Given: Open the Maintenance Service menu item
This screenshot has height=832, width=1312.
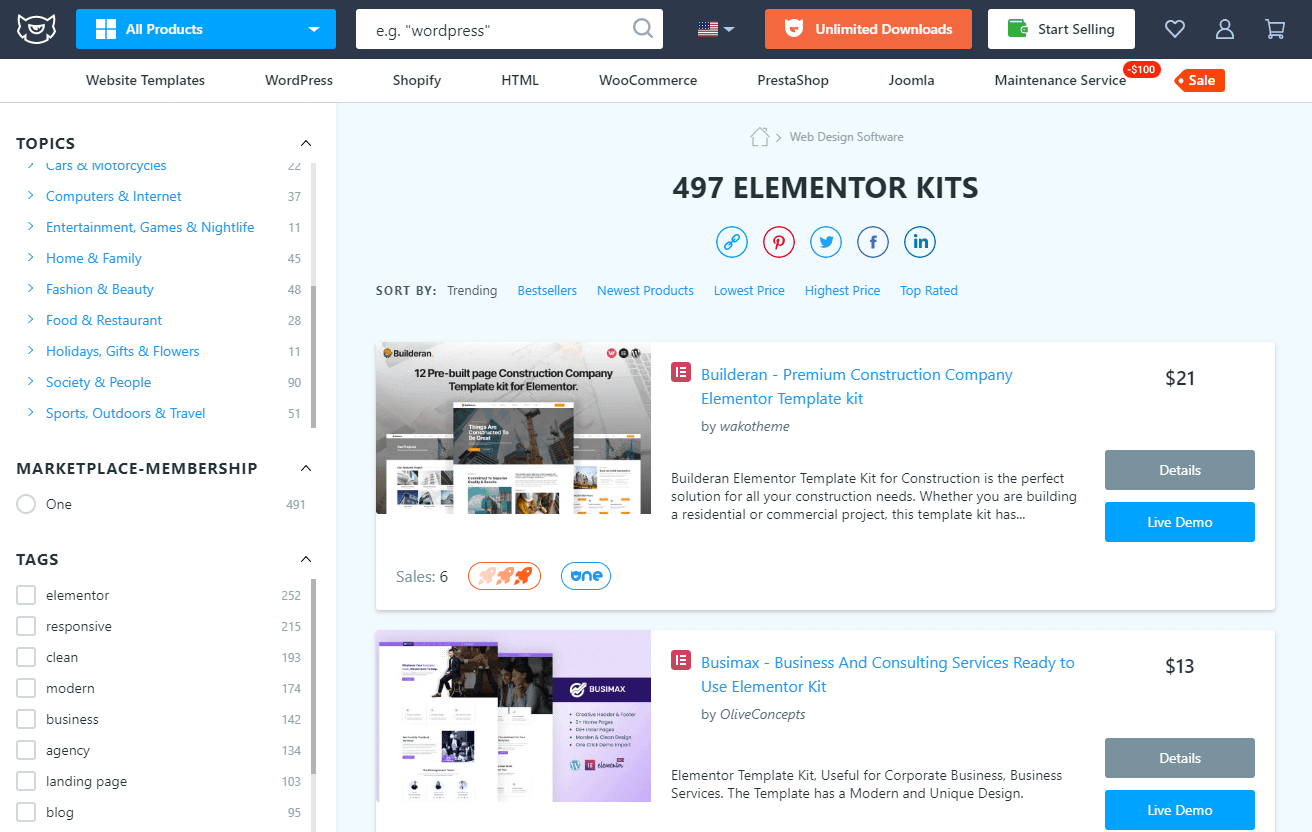Looking at the screenshot, I should tap(1060, 80).
